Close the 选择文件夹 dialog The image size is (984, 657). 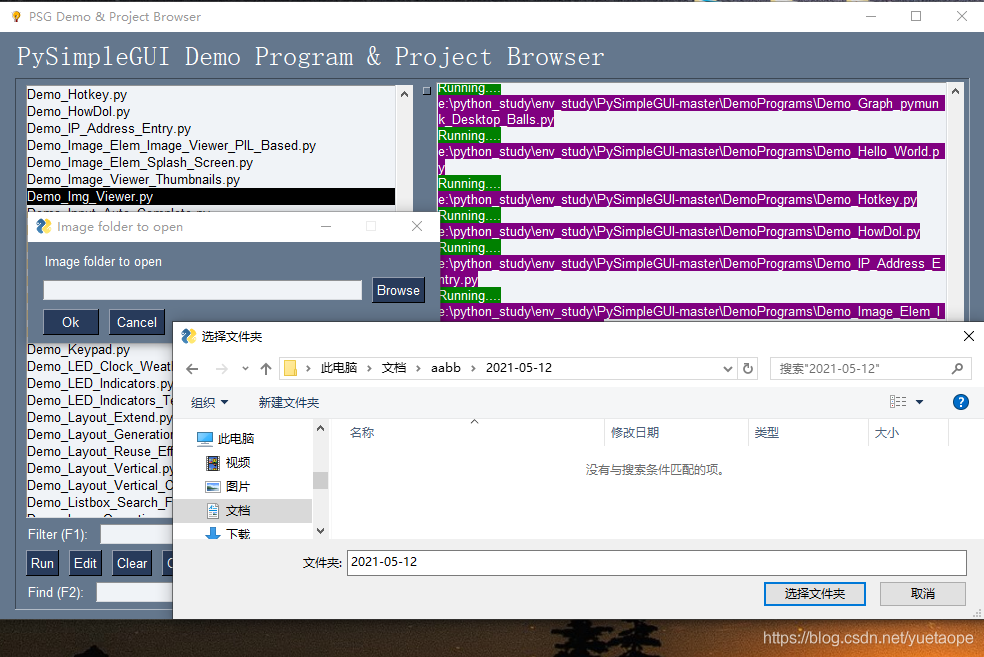[x=968, y=336]
